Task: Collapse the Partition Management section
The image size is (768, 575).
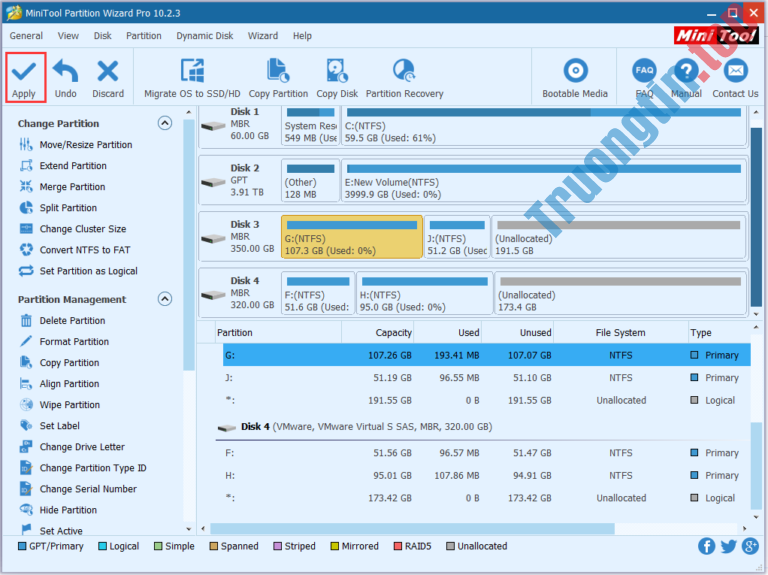Action: click(165, 299)
